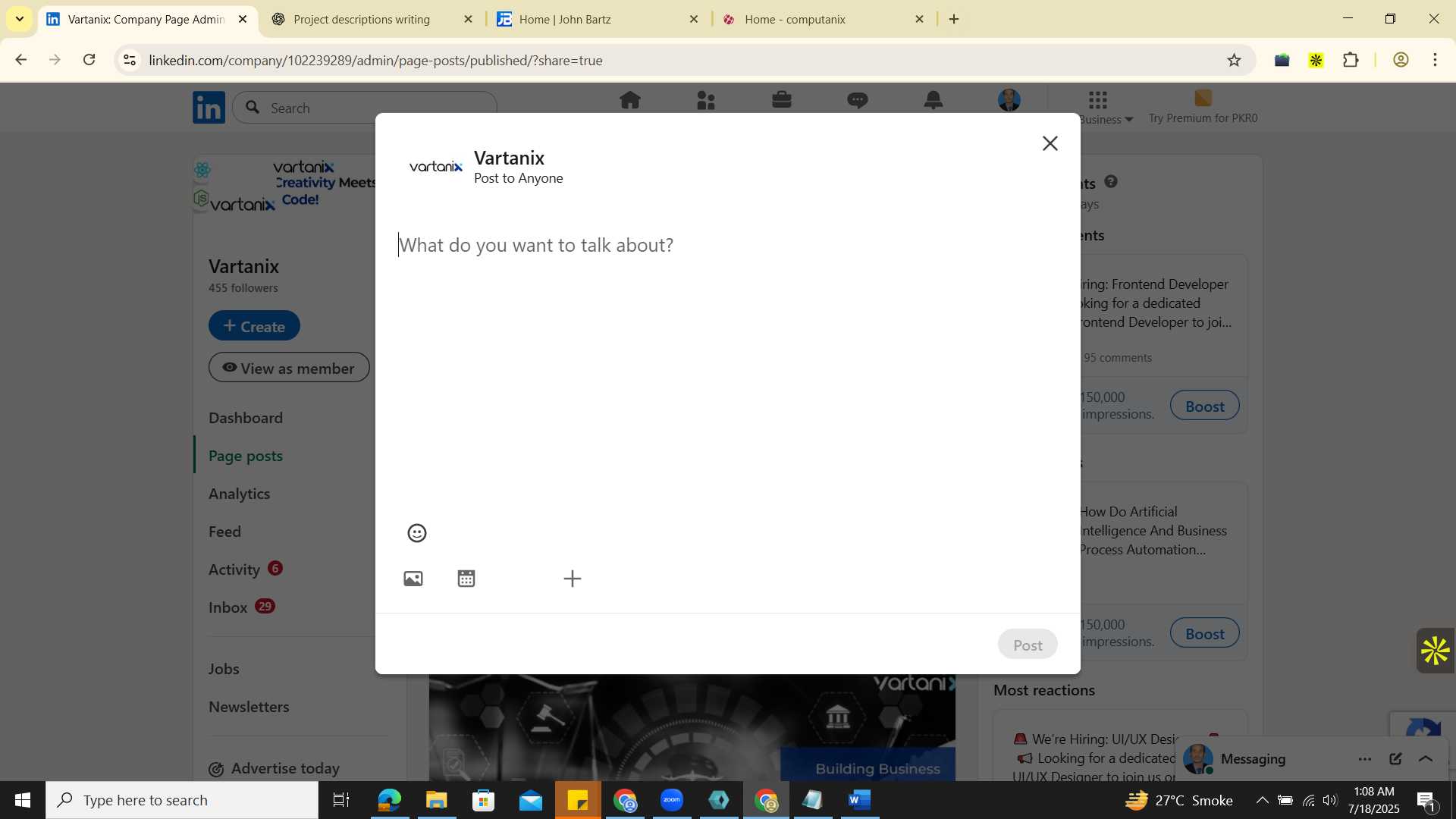Open LinkedIn Messaging chat icon
The image size is (1456, 819).
pos(858,100)
